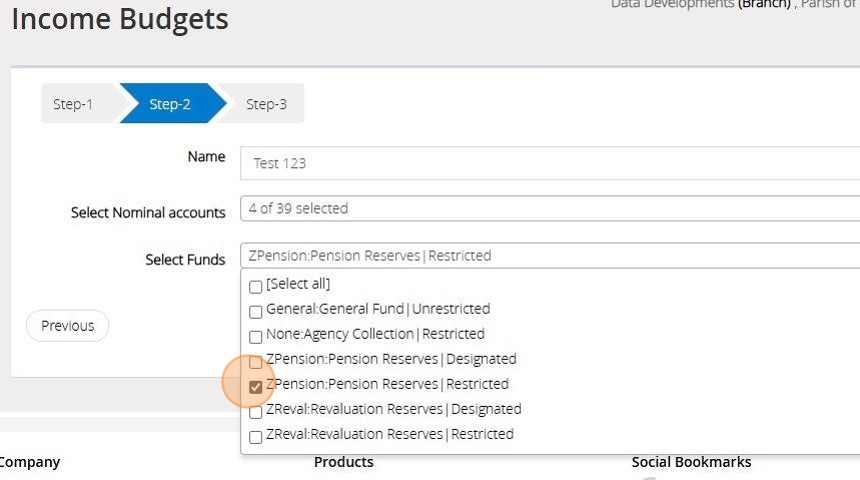Image resolution: width=860 pixels, height=480 pixels.
Task: Tick ZPension Pension Reserves Designated checkbox
Action: point(256,361)
